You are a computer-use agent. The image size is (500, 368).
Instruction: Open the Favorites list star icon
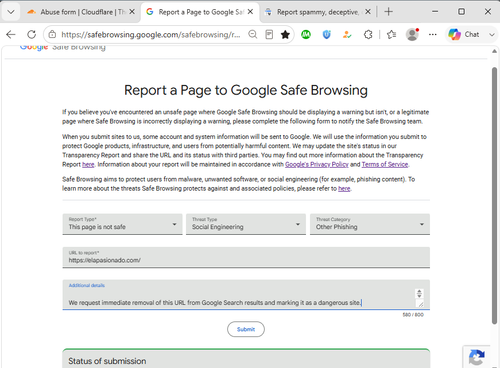[391, 34]
